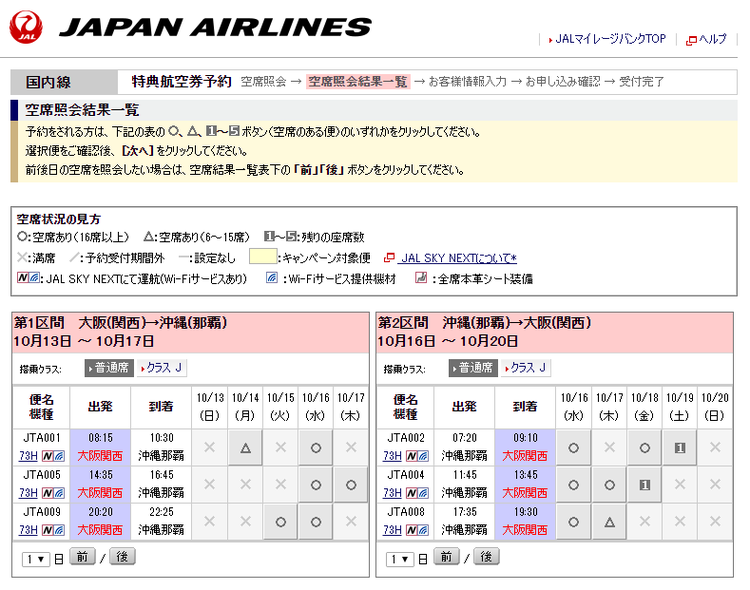
Task: Select JTA004 circle availability on 10/16
Action: [x=574, y=485]
